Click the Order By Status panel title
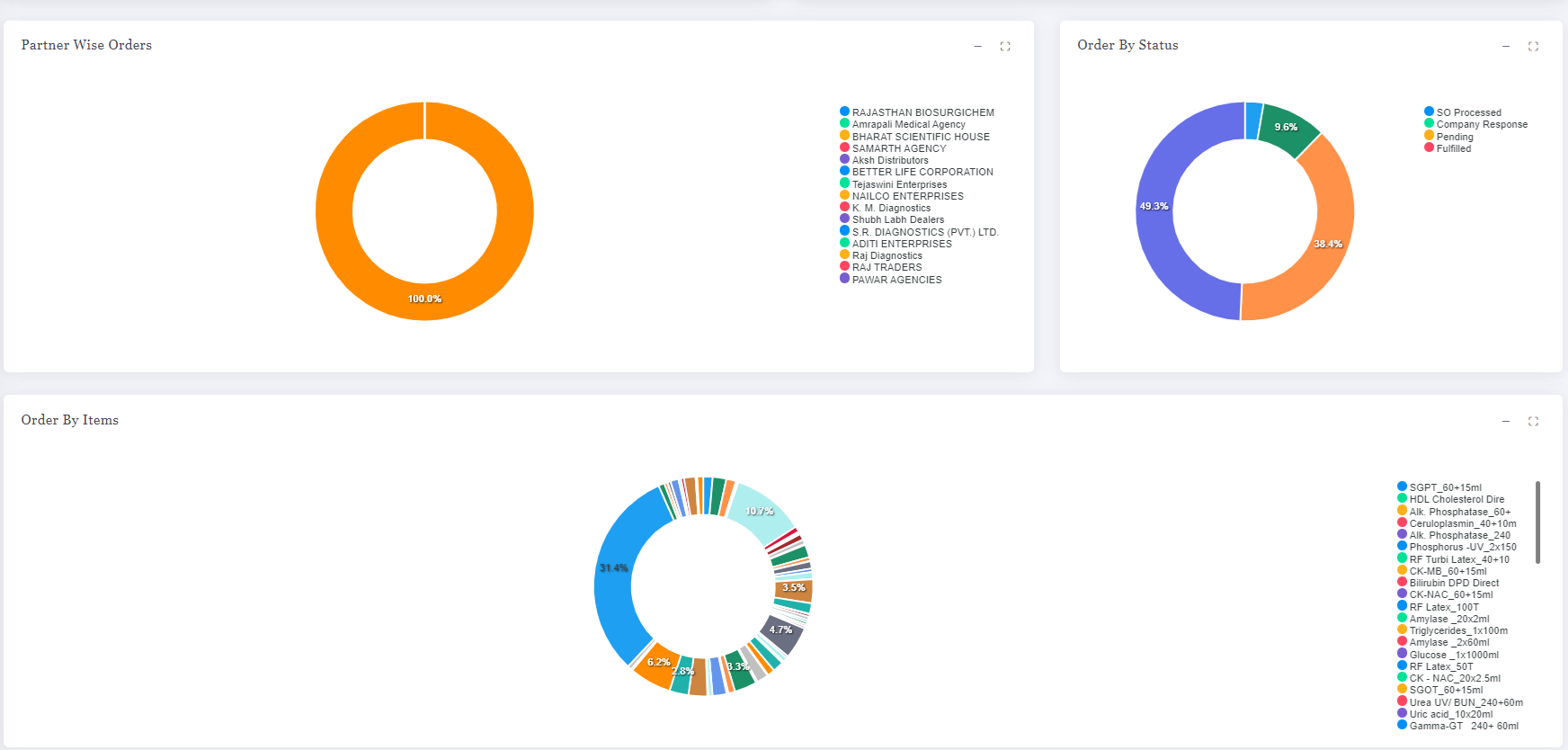 click(1127, 45)
